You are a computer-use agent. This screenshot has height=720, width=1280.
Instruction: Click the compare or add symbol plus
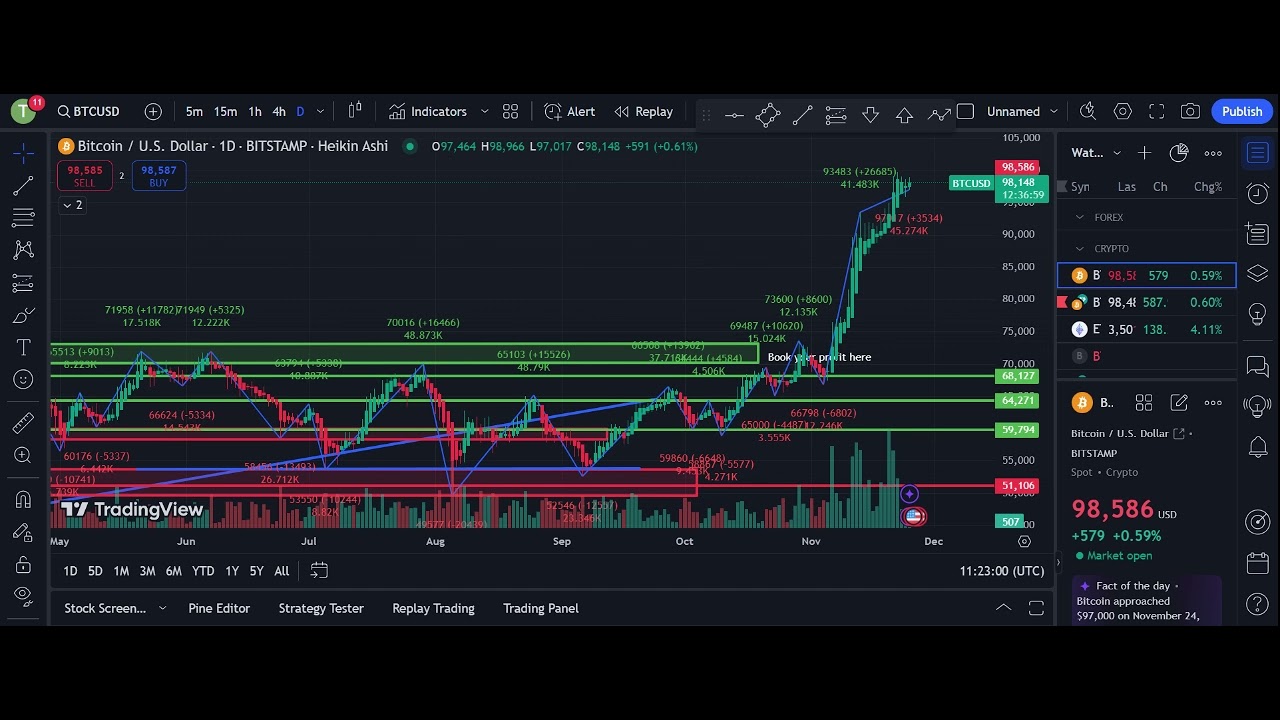point(153,112)
